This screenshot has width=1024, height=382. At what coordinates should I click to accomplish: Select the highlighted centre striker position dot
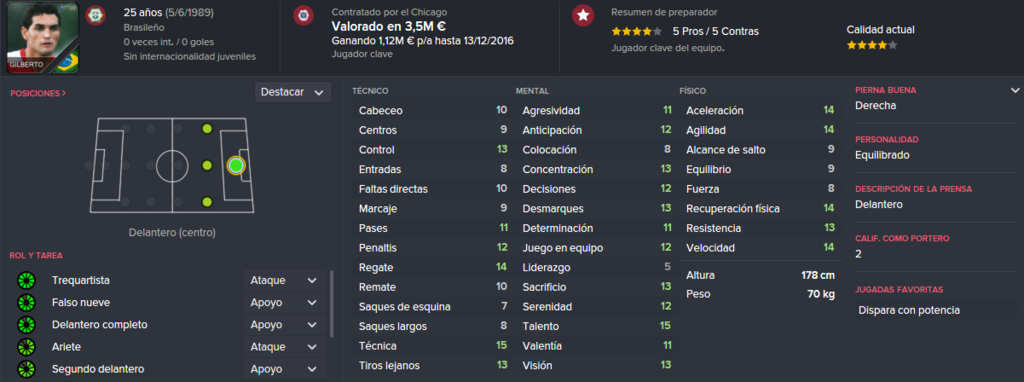236,166
